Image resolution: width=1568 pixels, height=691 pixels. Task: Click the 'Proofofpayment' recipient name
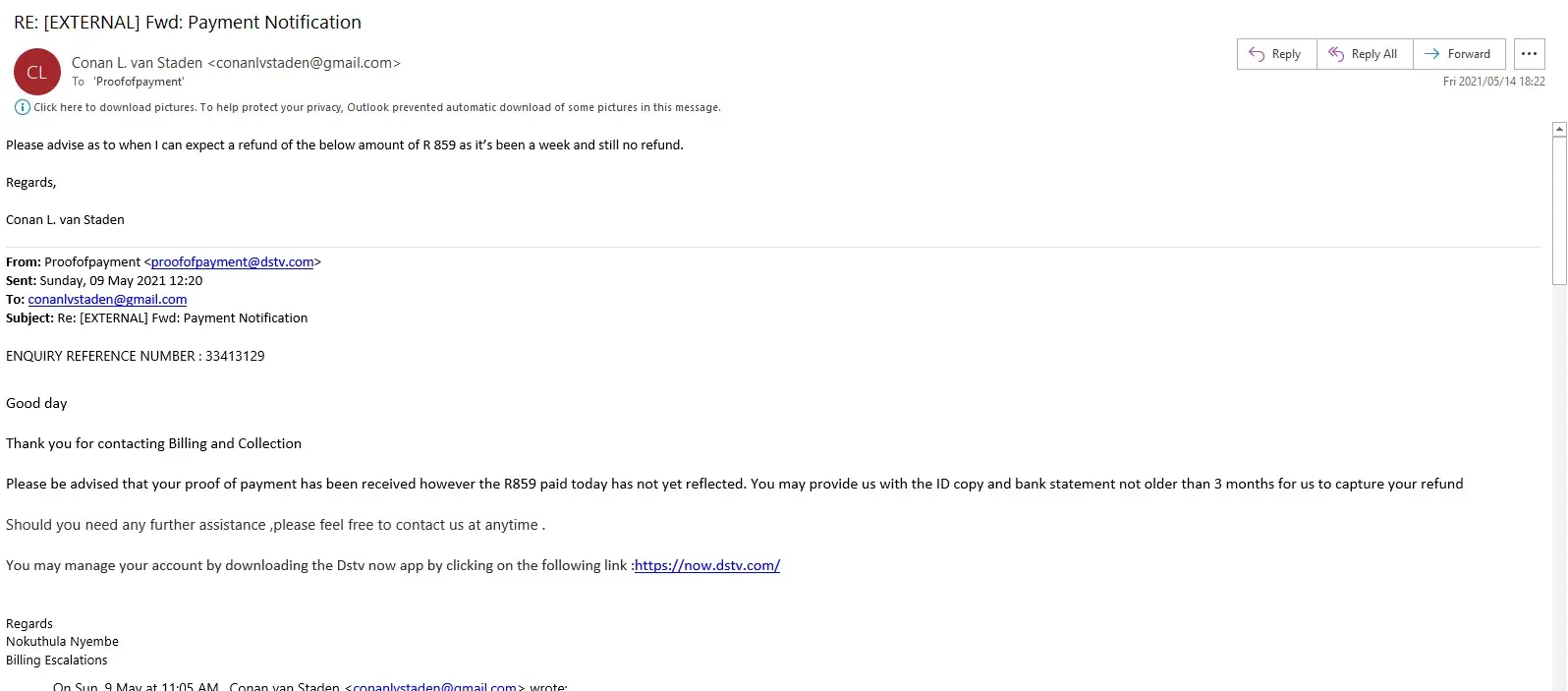(139, 83)
